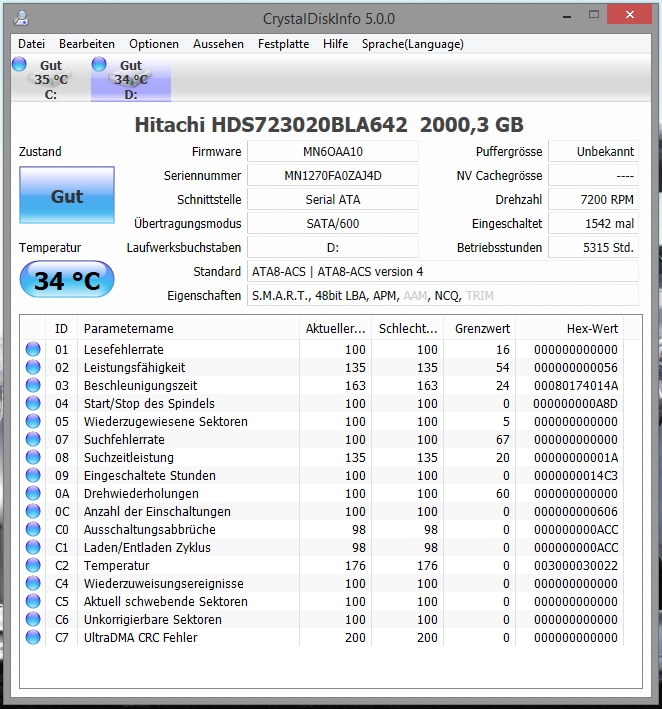662x709 pixels.
Task: Click status orb of Suchfehlerrate row
Action: [x=33, y=439]
